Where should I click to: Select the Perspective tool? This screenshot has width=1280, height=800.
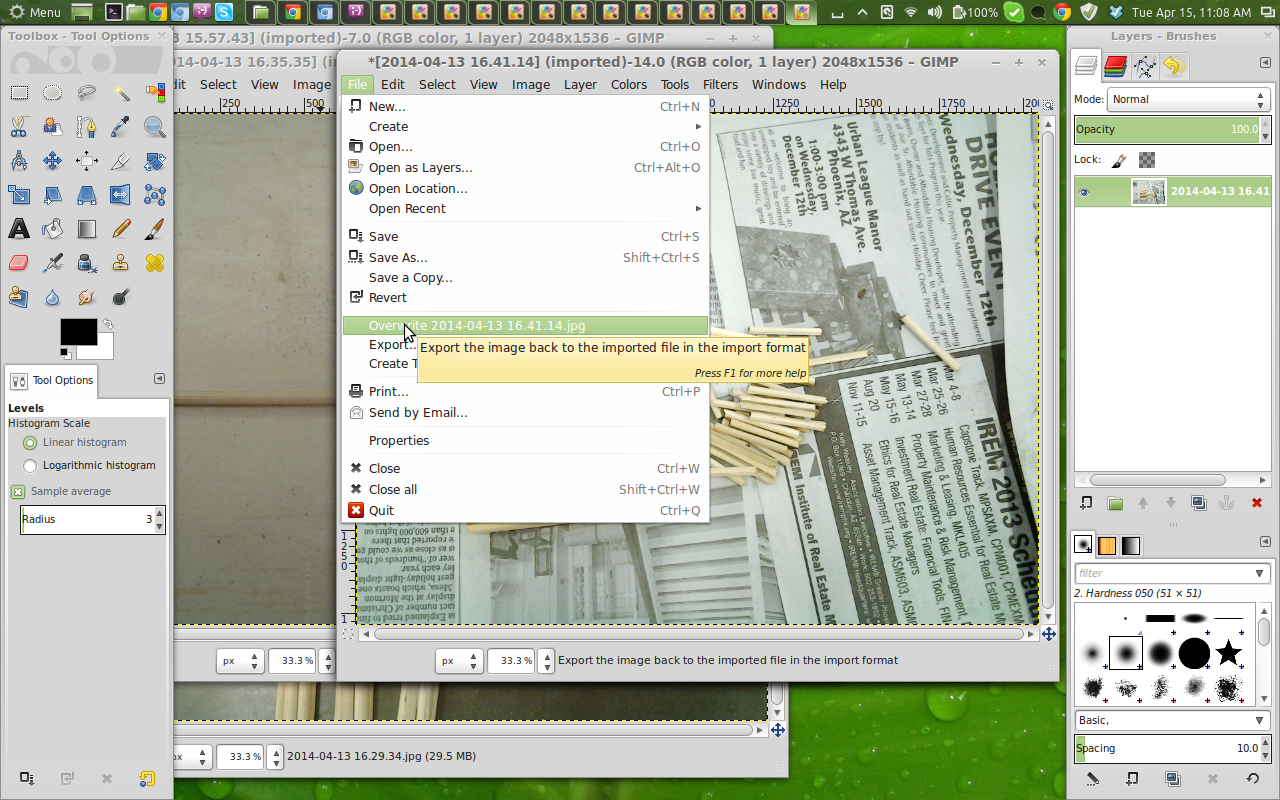pos(87,195)
